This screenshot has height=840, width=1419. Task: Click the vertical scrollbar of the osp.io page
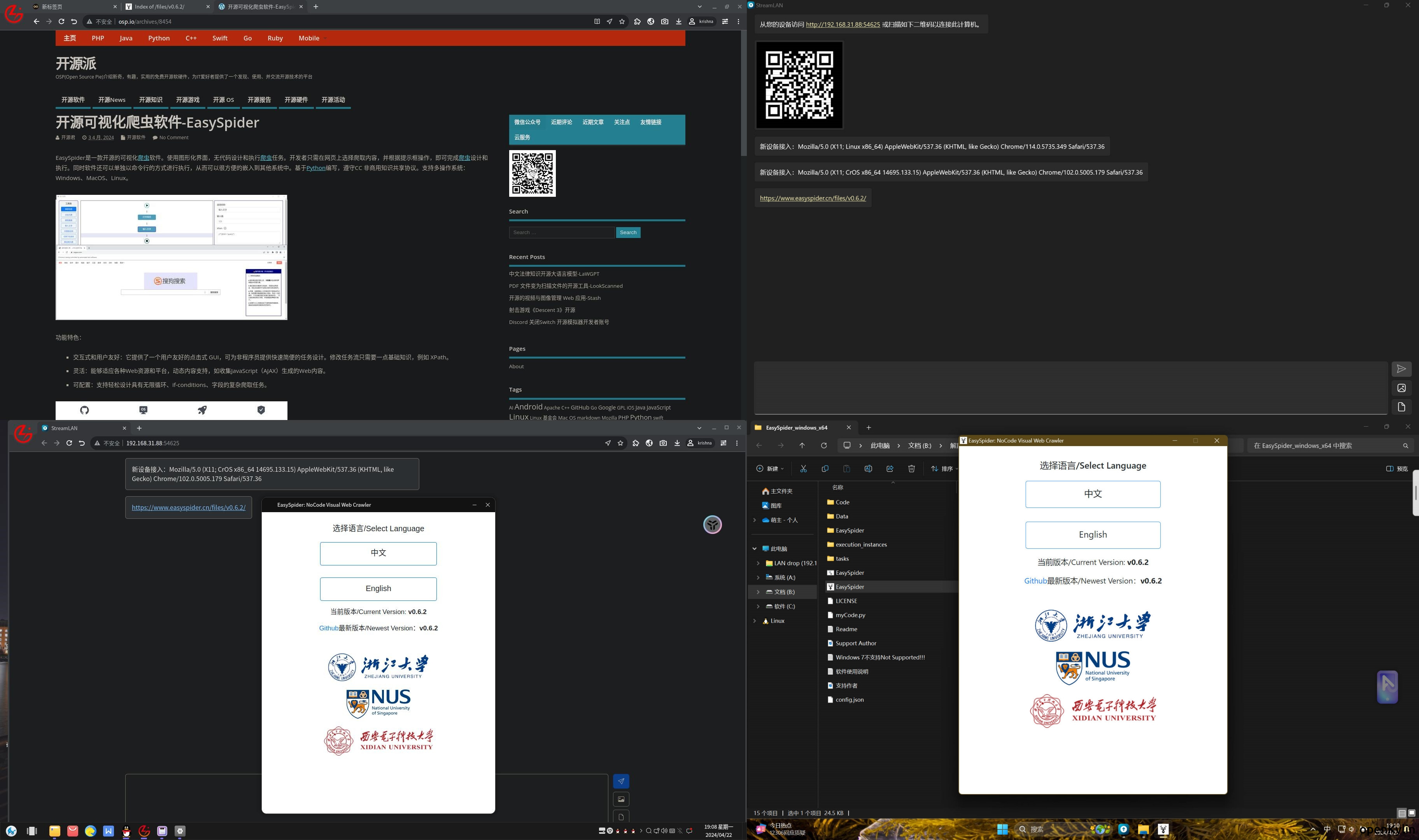click(x=744, y=93)
